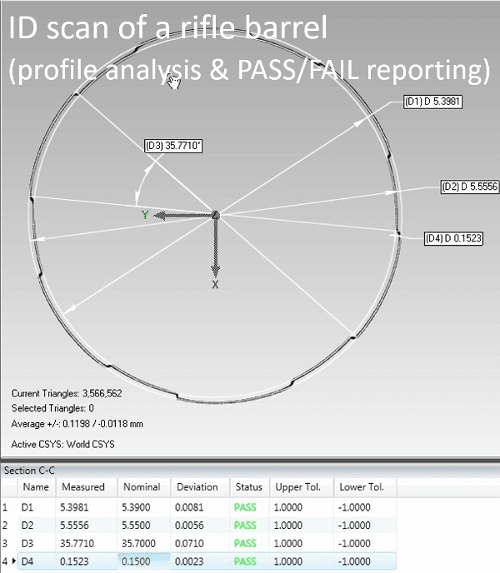The height and width of the screenshot is (573, 500).
Task: Sort by the Status column header
Action: click(250, 487)
